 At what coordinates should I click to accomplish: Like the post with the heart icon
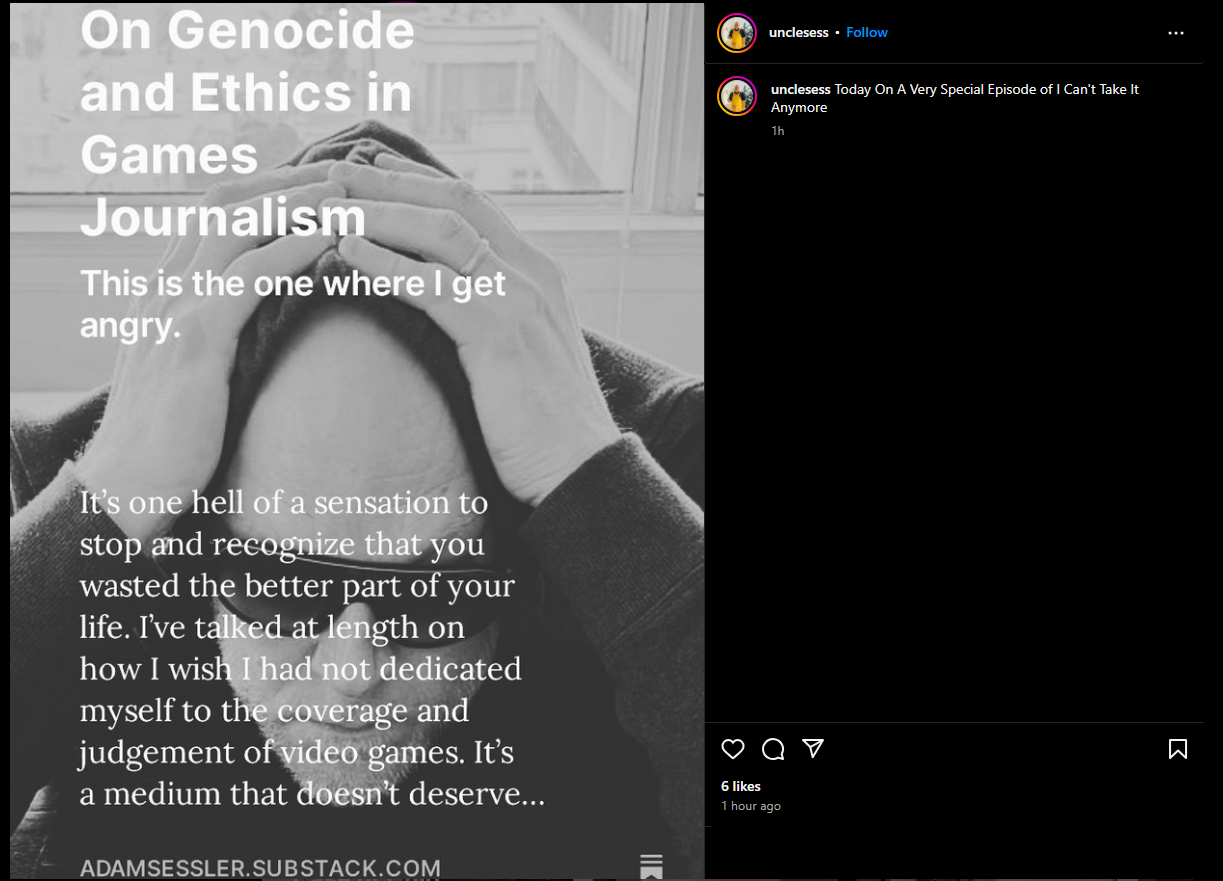pos(733,749)
